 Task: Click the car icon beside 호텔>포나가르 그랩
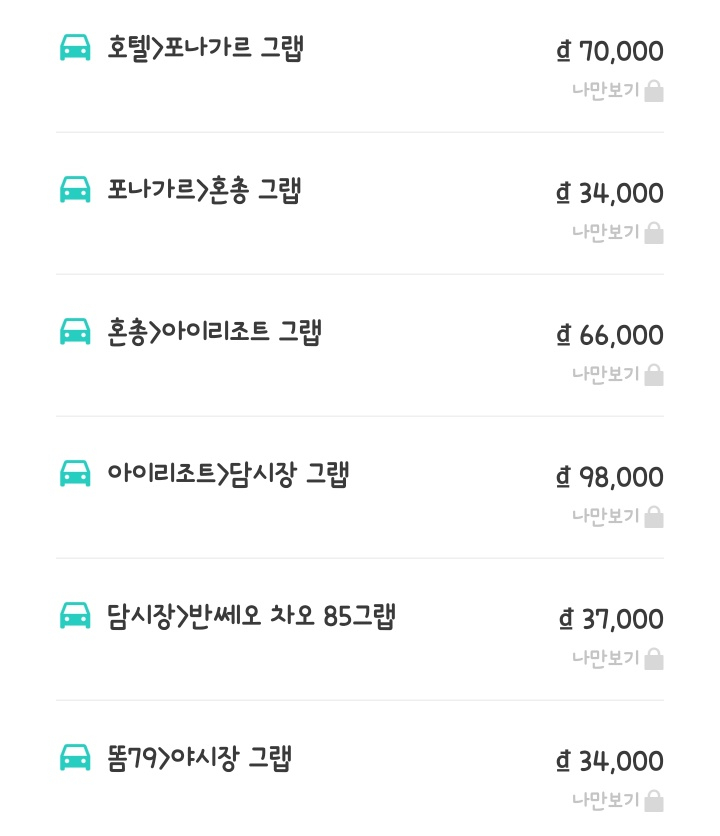pos(75,48)
